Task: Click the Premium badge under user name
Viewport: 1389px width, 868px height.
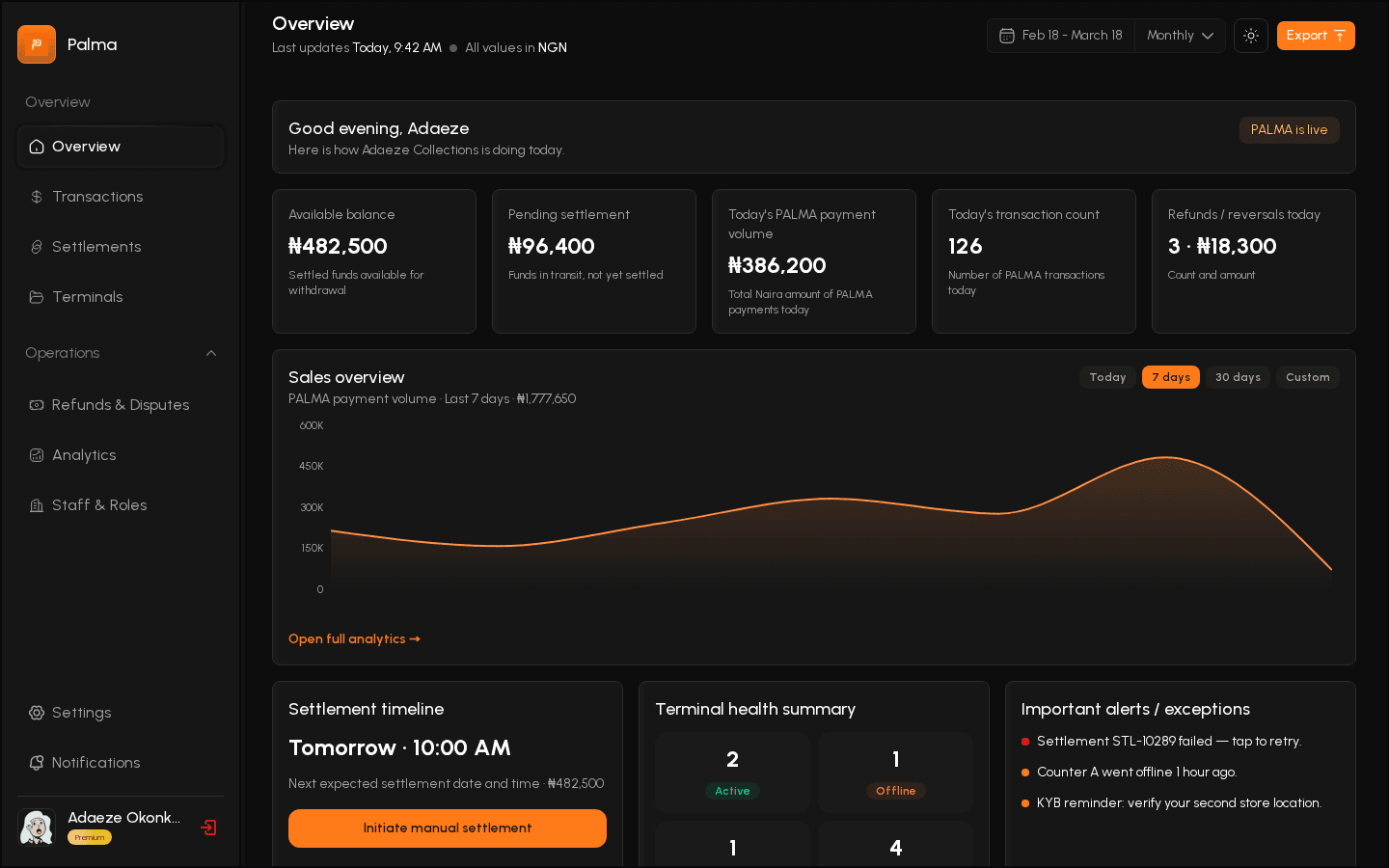Action: tap(90, 837)
